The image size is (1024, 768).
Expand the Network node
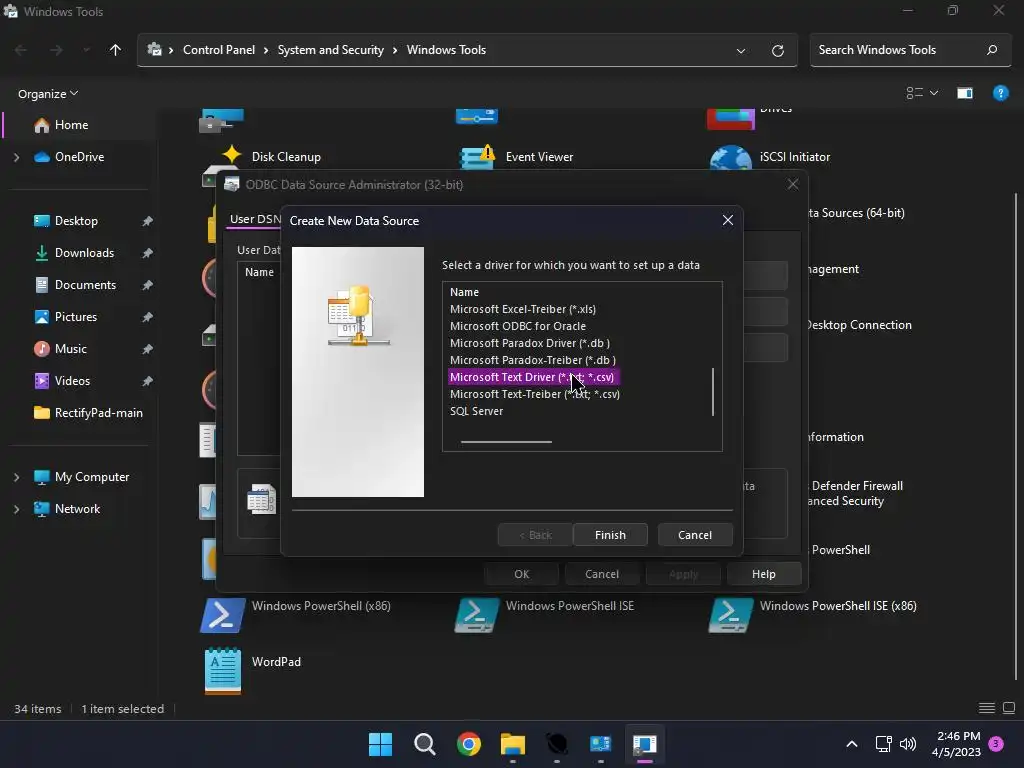tap(17, 509)
